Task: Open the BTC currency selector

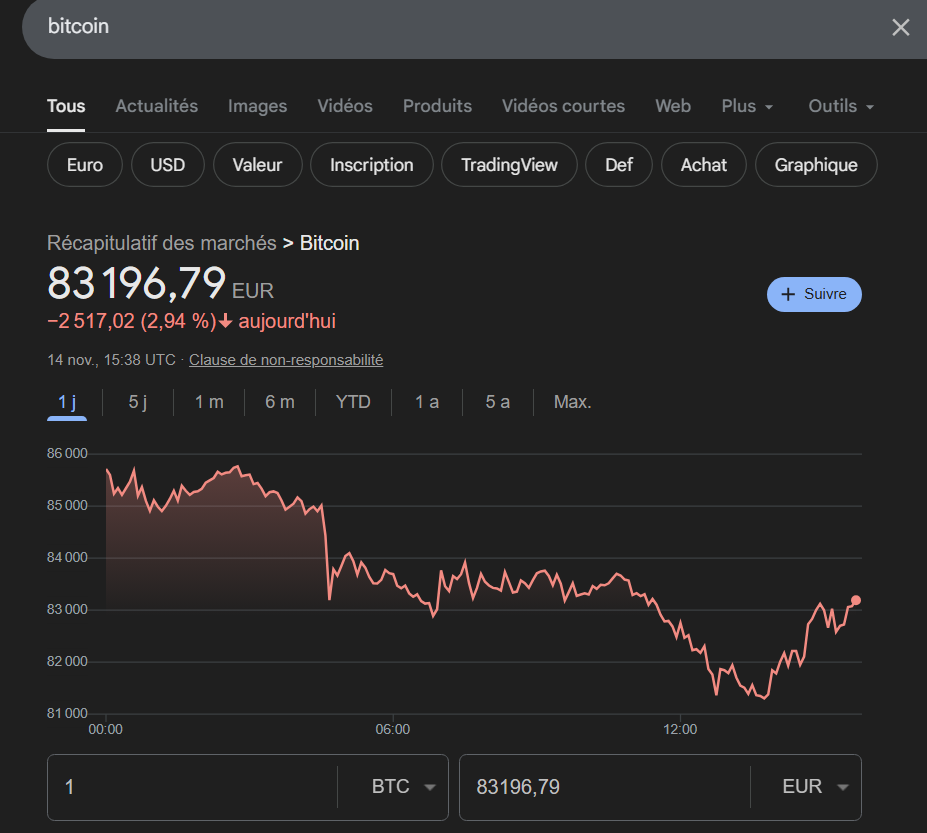Action: click(403, 787)
